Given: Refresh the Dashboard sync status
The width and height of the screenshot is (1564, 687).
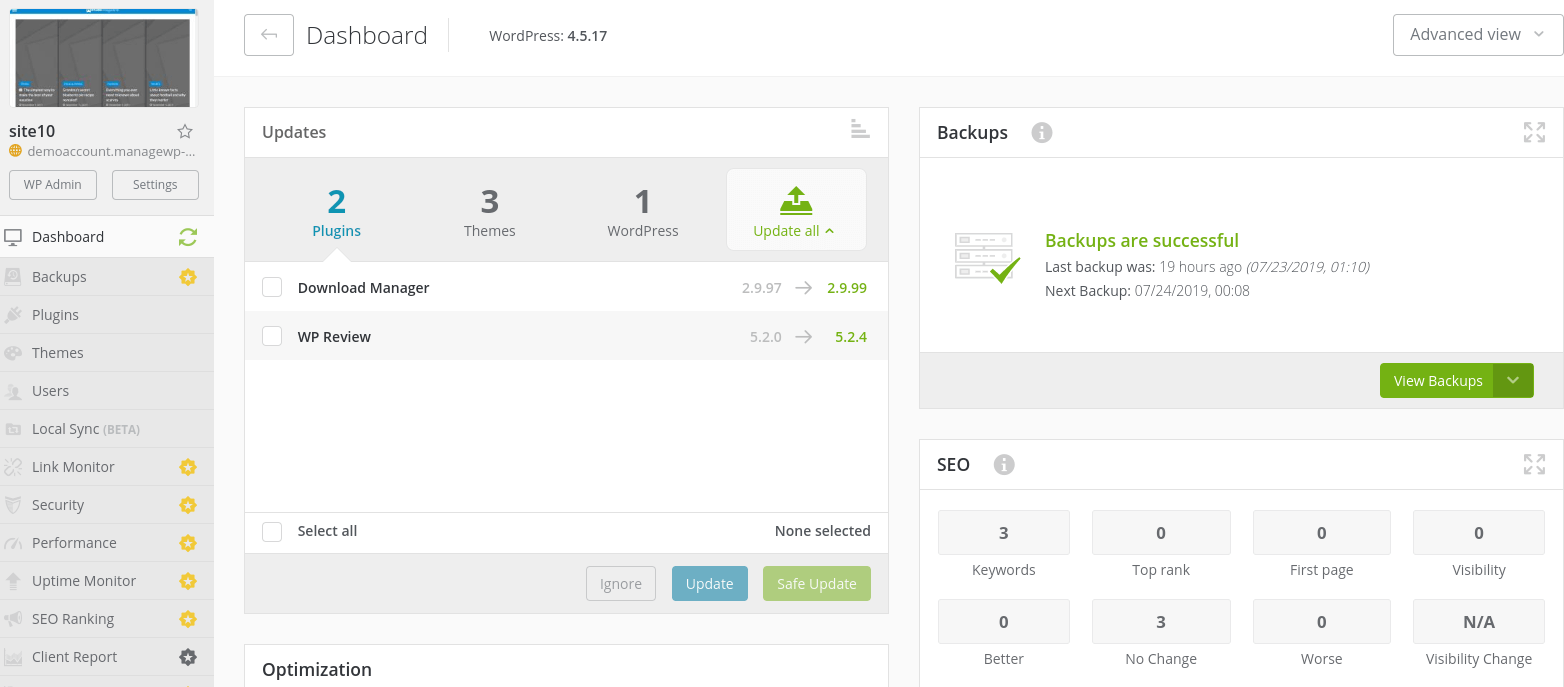Looking at the screenshot, I should (188, 236).
